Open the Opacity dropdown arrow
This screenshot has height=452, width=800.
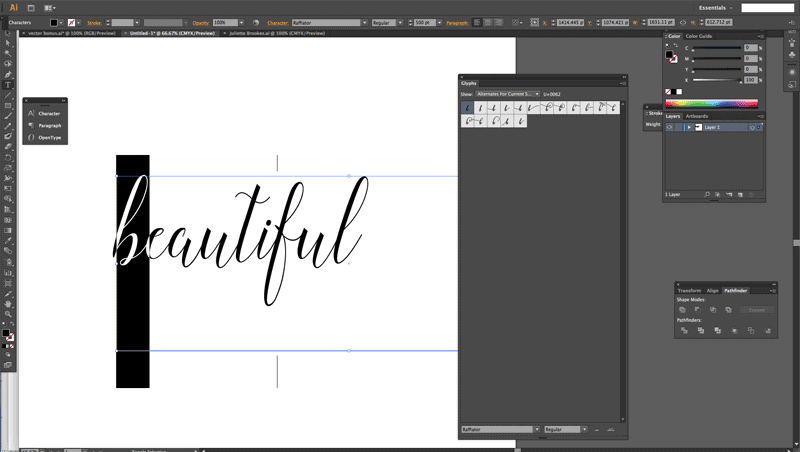click(x=241, y=22)
